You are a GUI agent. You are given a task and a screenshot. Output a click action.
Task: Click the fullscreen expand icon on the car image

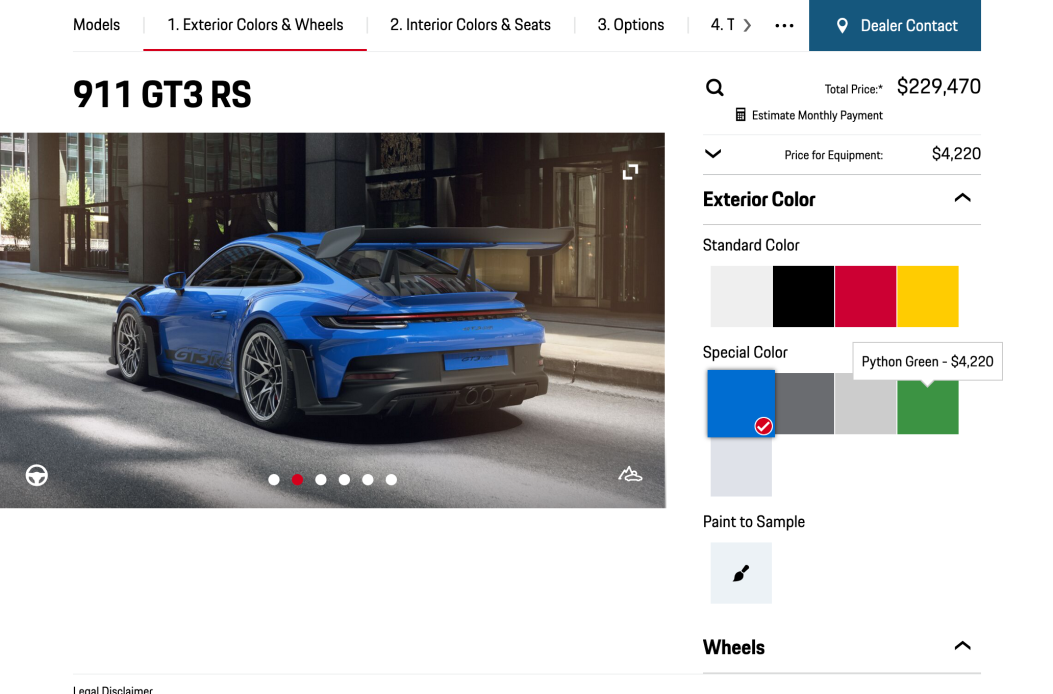pos(630,171)
